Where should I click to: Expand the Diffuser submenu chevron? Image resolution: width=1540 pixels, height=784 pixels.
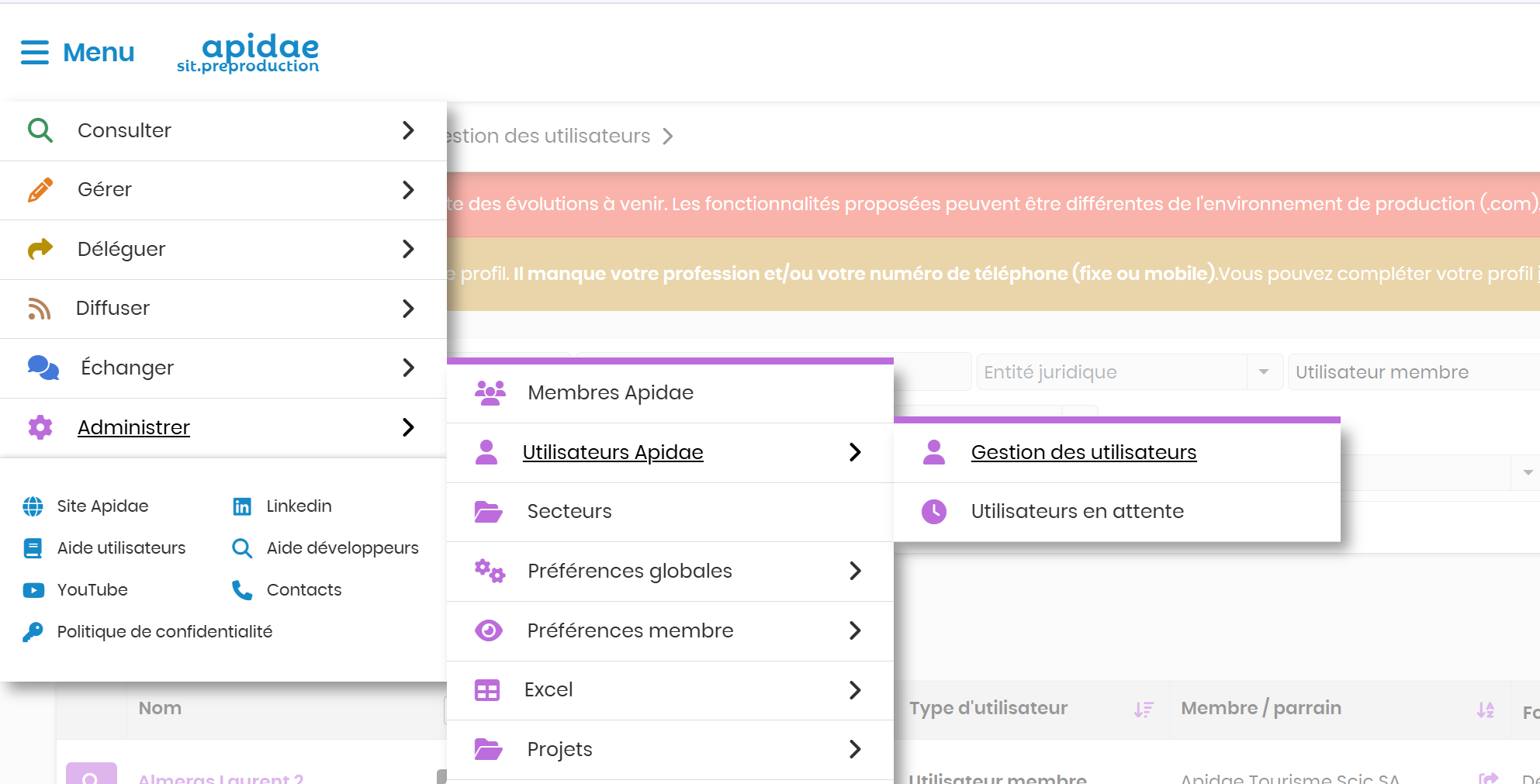coord(409,309)
